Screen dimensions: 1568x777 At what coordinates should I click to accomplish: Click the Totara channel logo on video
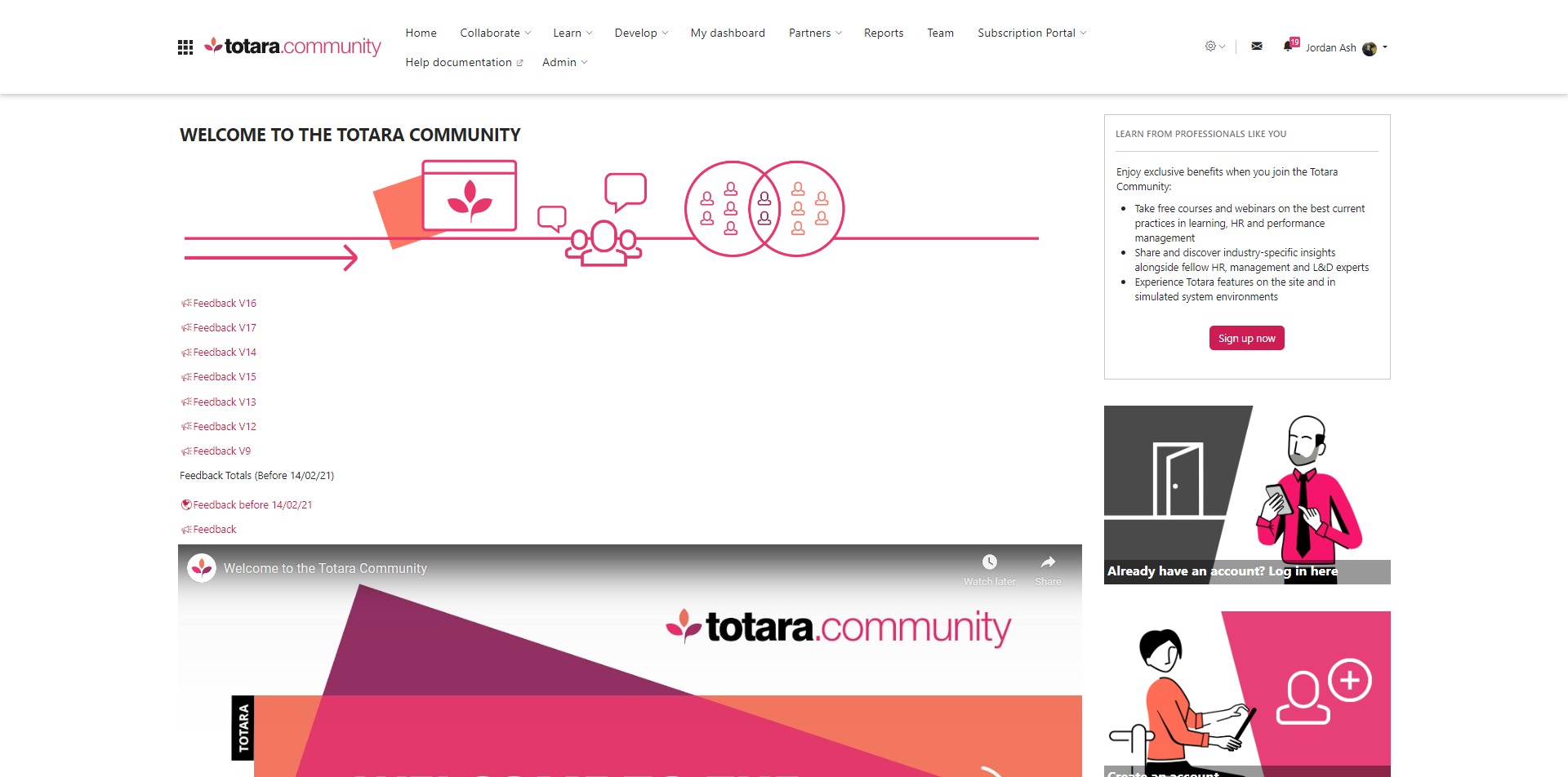coord(202,568)
